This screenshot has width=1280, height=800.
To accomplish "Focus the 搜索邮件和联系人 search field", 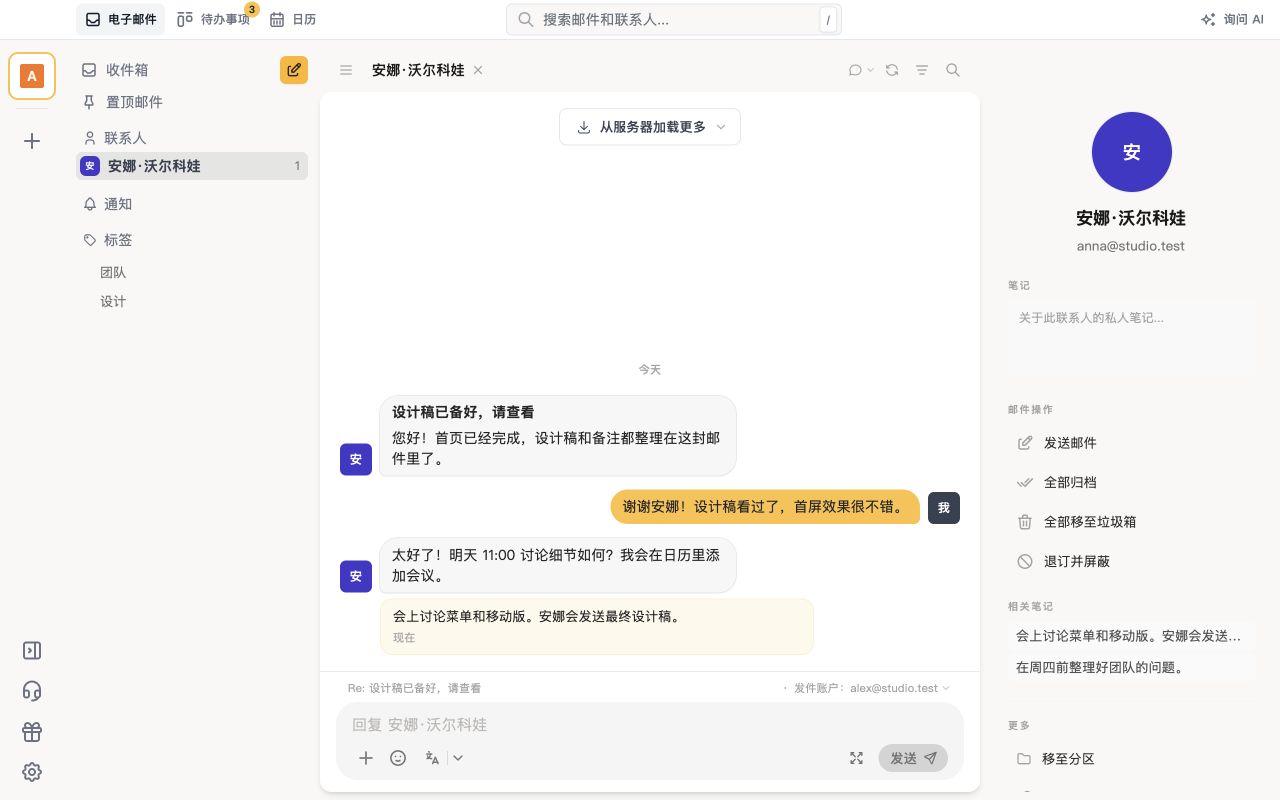I will pyautogui.click(x=674, y=19).
